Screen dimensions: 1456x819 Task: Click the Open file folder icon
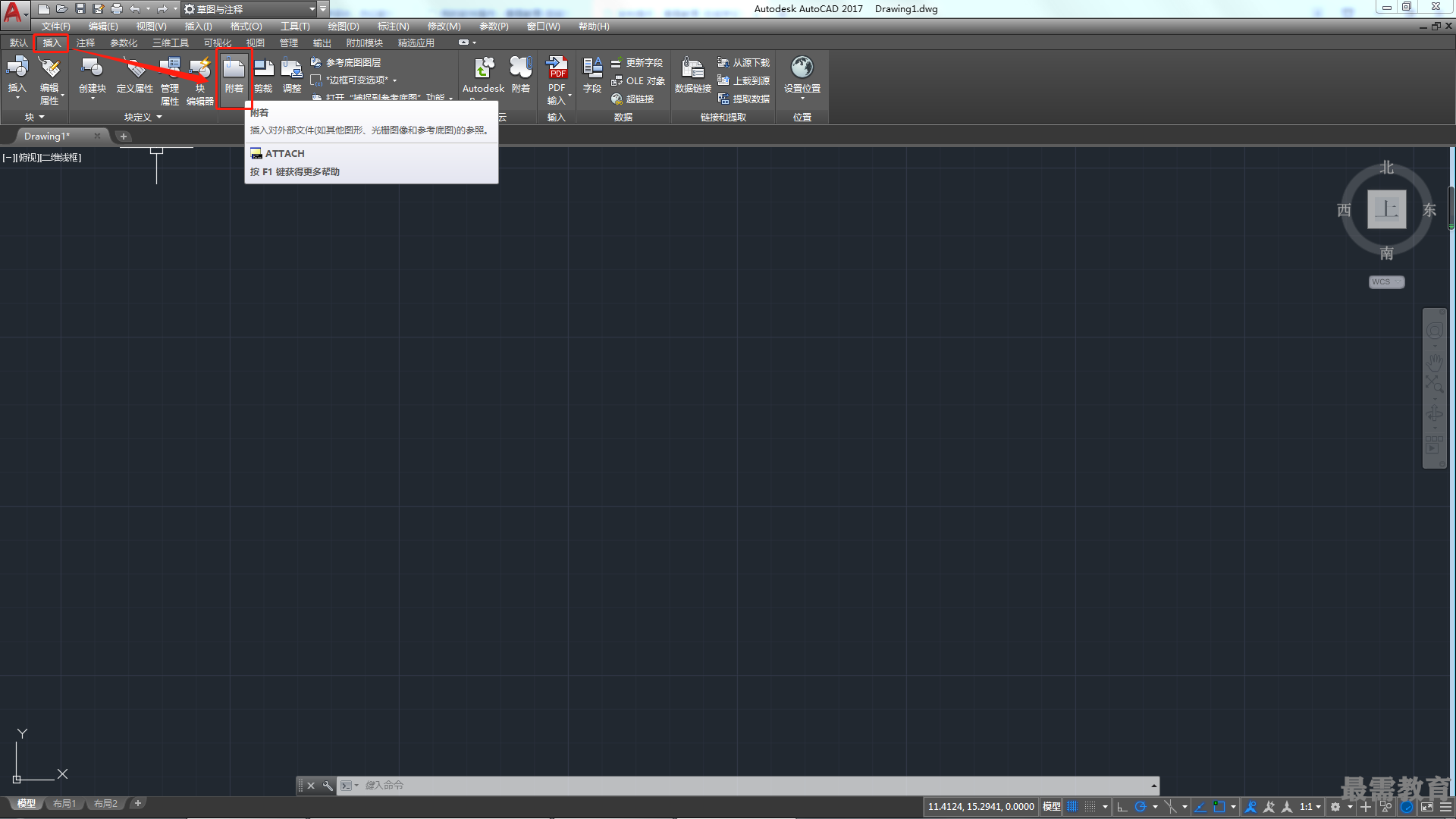coord(62,9)
